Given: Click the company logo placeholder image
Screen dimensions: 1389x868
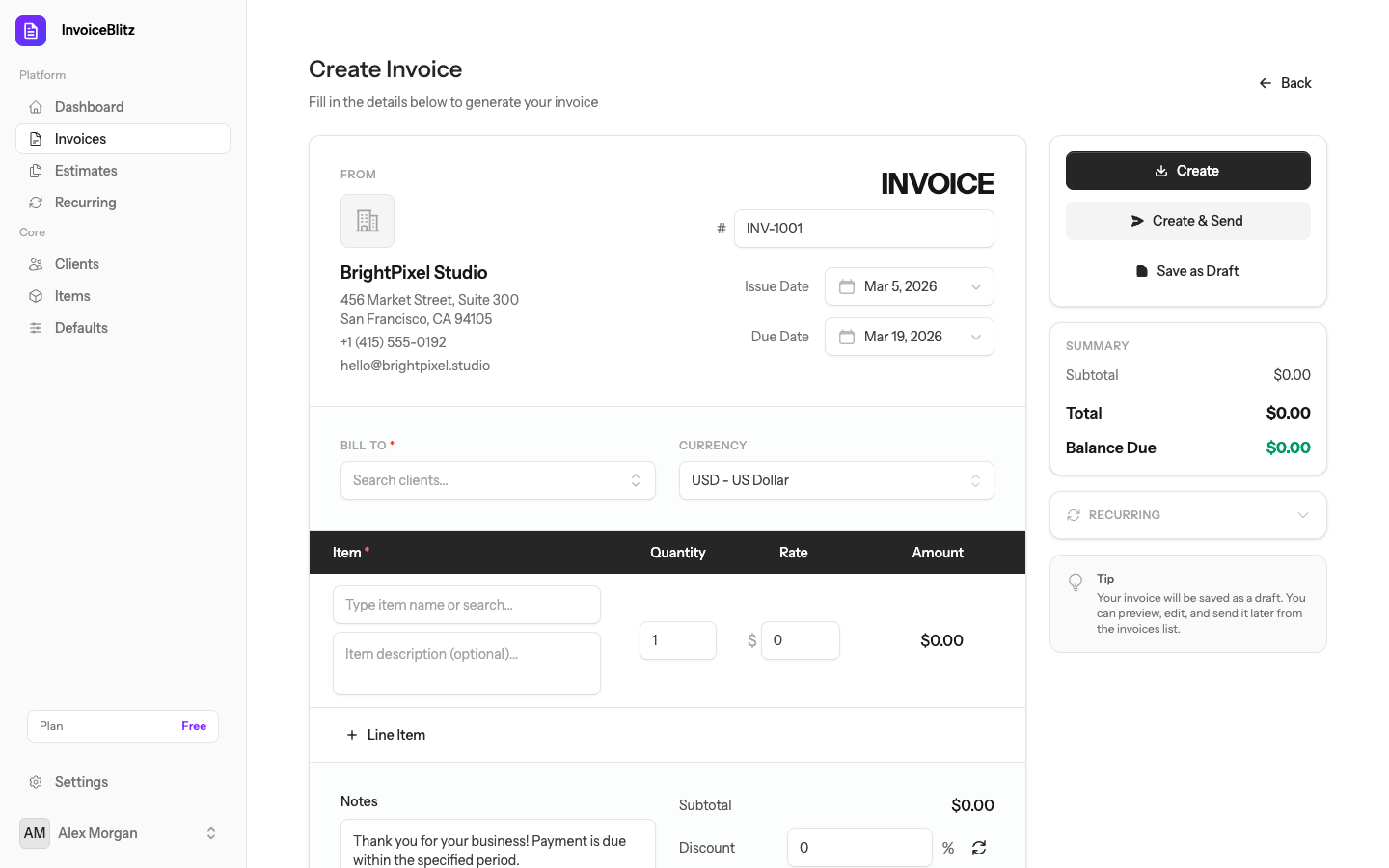Looking at the screenshot, I should pyautogui.click(x=368, y=220).
